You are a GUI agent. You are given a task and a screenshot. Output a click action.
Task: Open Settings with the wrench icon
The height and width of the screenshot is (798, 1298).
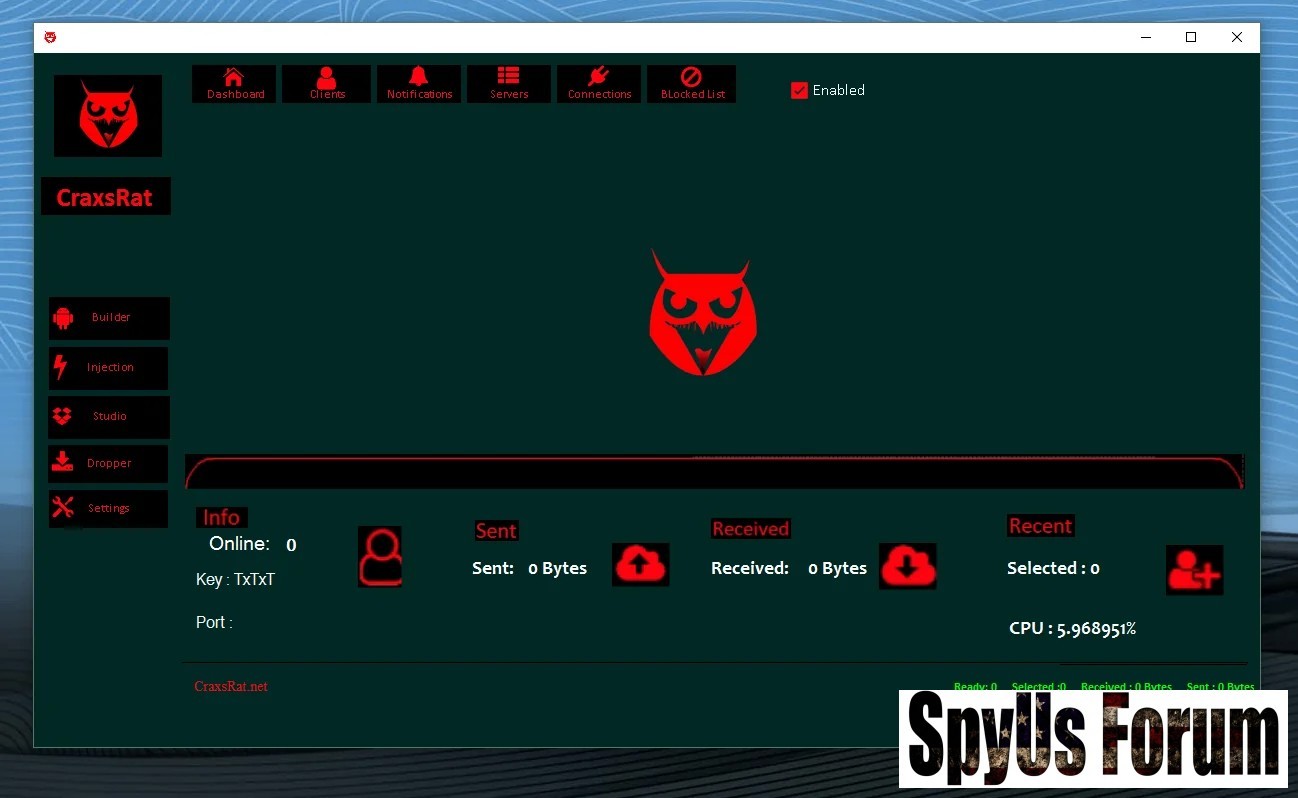point(108,509)
